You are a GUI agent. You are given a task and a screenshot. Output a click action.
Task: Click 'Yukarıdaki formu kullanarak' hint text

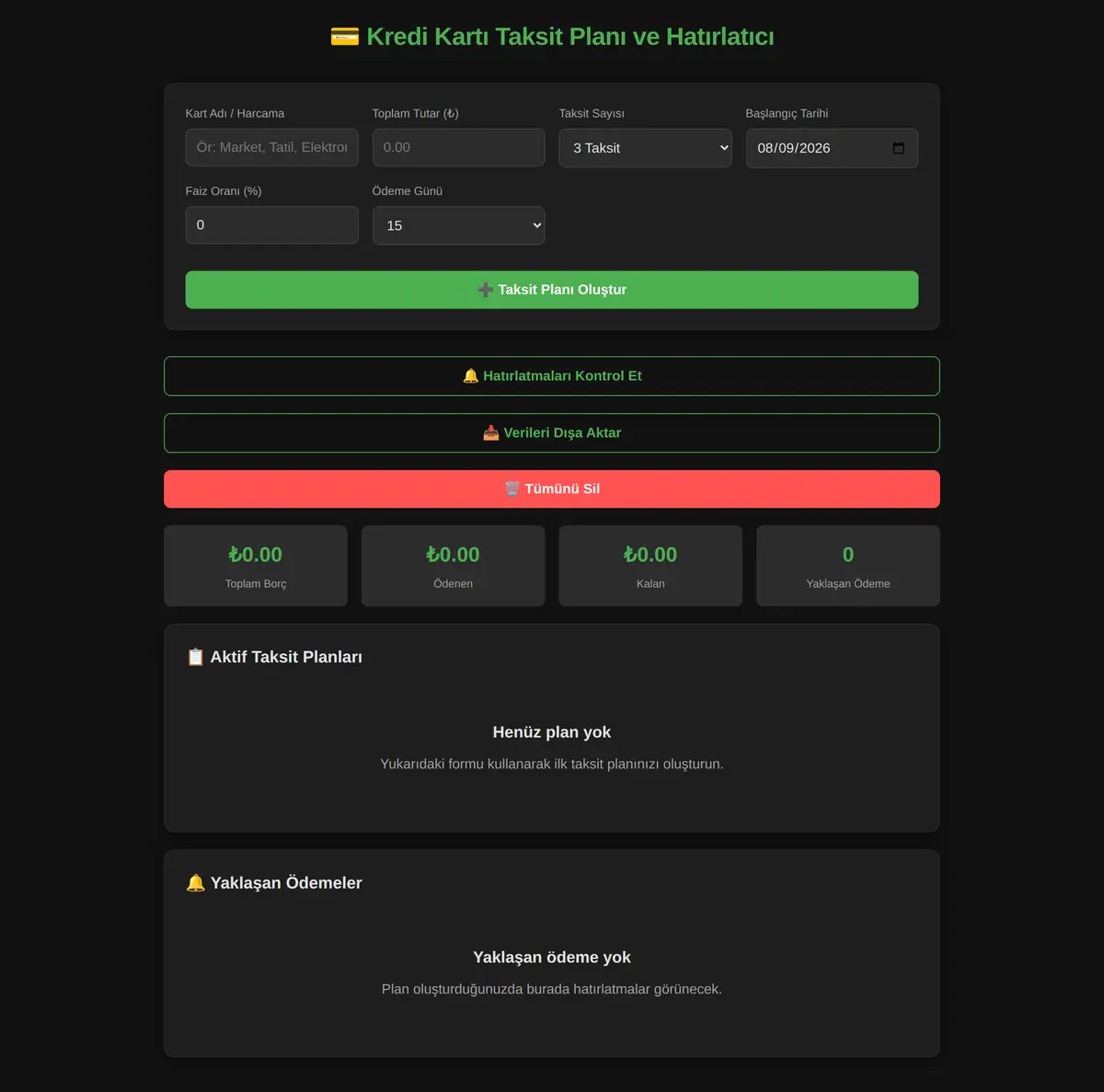[x=552, y=764]
